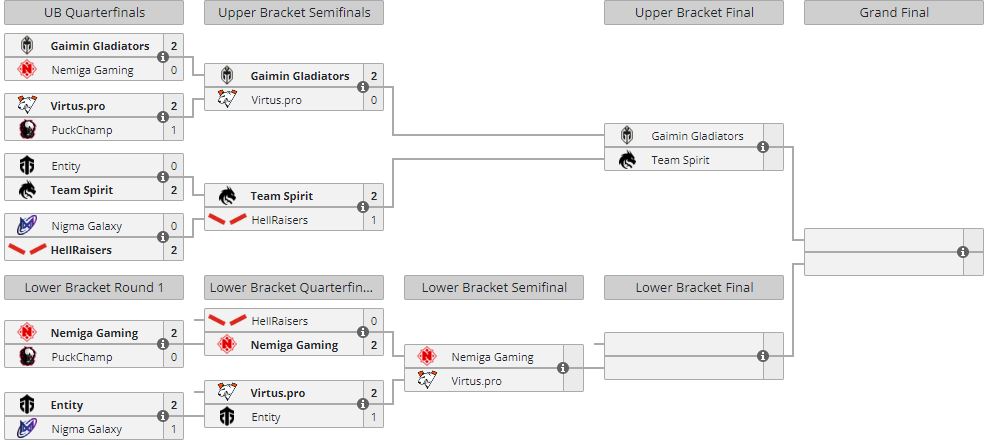Select the Grand Final column header

coord(894,13)
